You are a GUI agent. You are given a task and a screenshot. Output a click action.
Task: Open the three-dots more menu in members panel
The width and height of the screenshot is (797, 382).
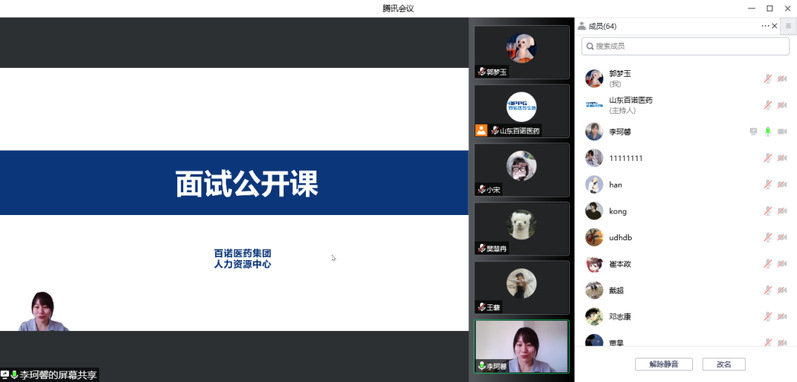(765, 26)
